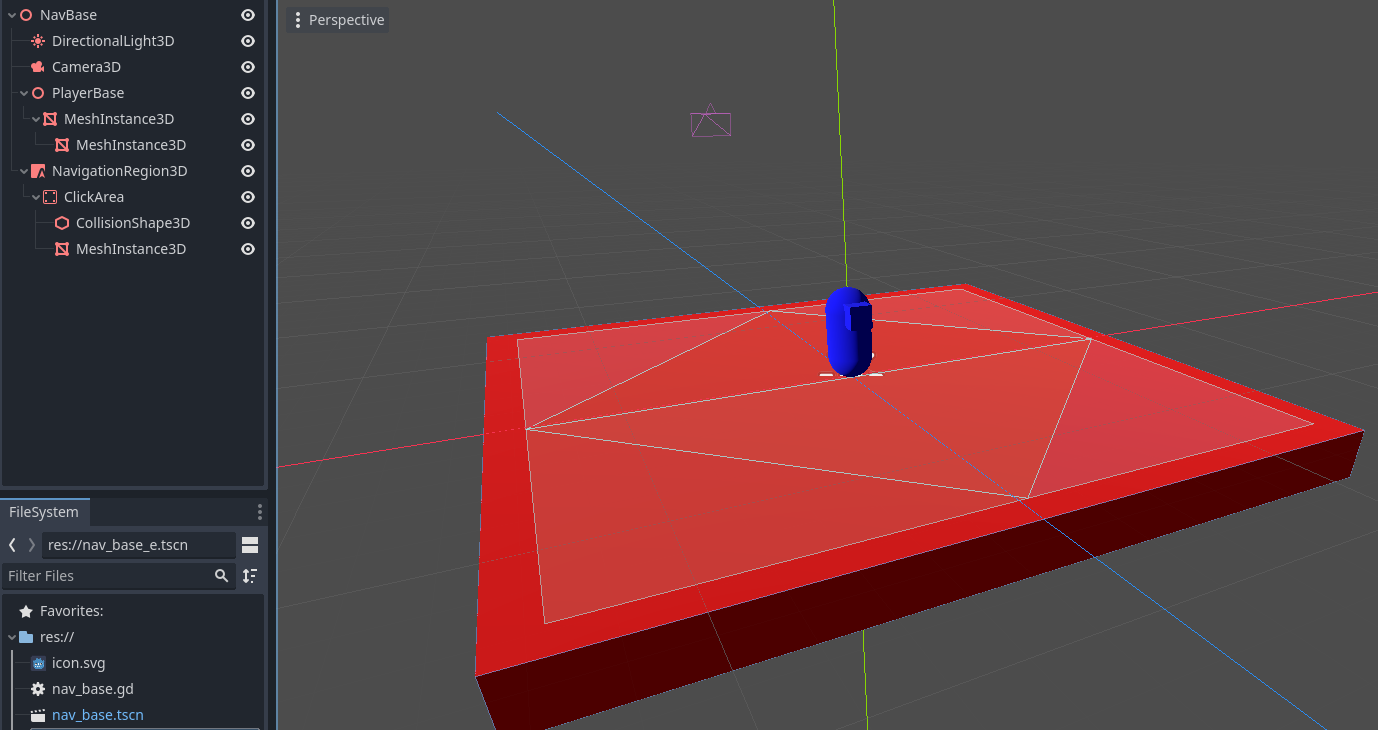Select nav_base.tscn in FileSystem
This screenshot has height=730, width=1378.
pos(98,715)
